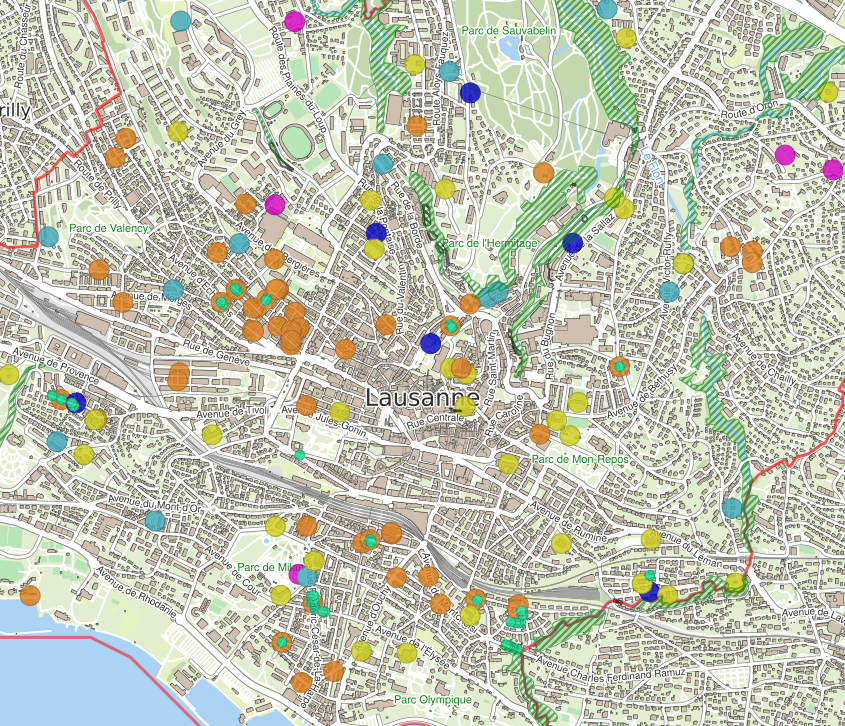Viewport: 845px width, 726px height.
Task: Select the Parc de Sauvabelin label
Action: click(x=508, y=32)
